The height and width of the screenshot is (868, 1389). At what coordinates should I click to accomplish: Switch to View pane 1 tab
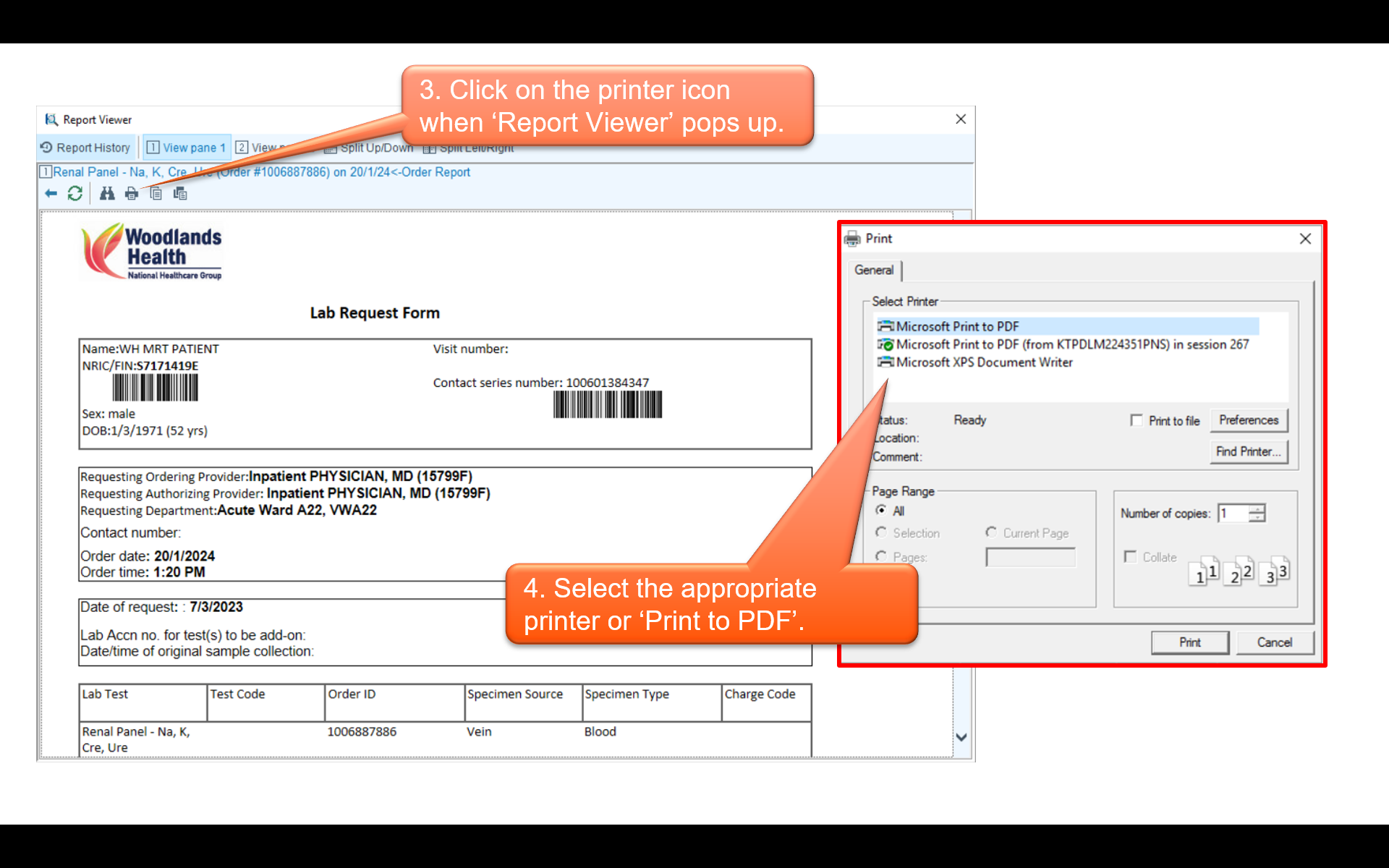pos(187,148)
